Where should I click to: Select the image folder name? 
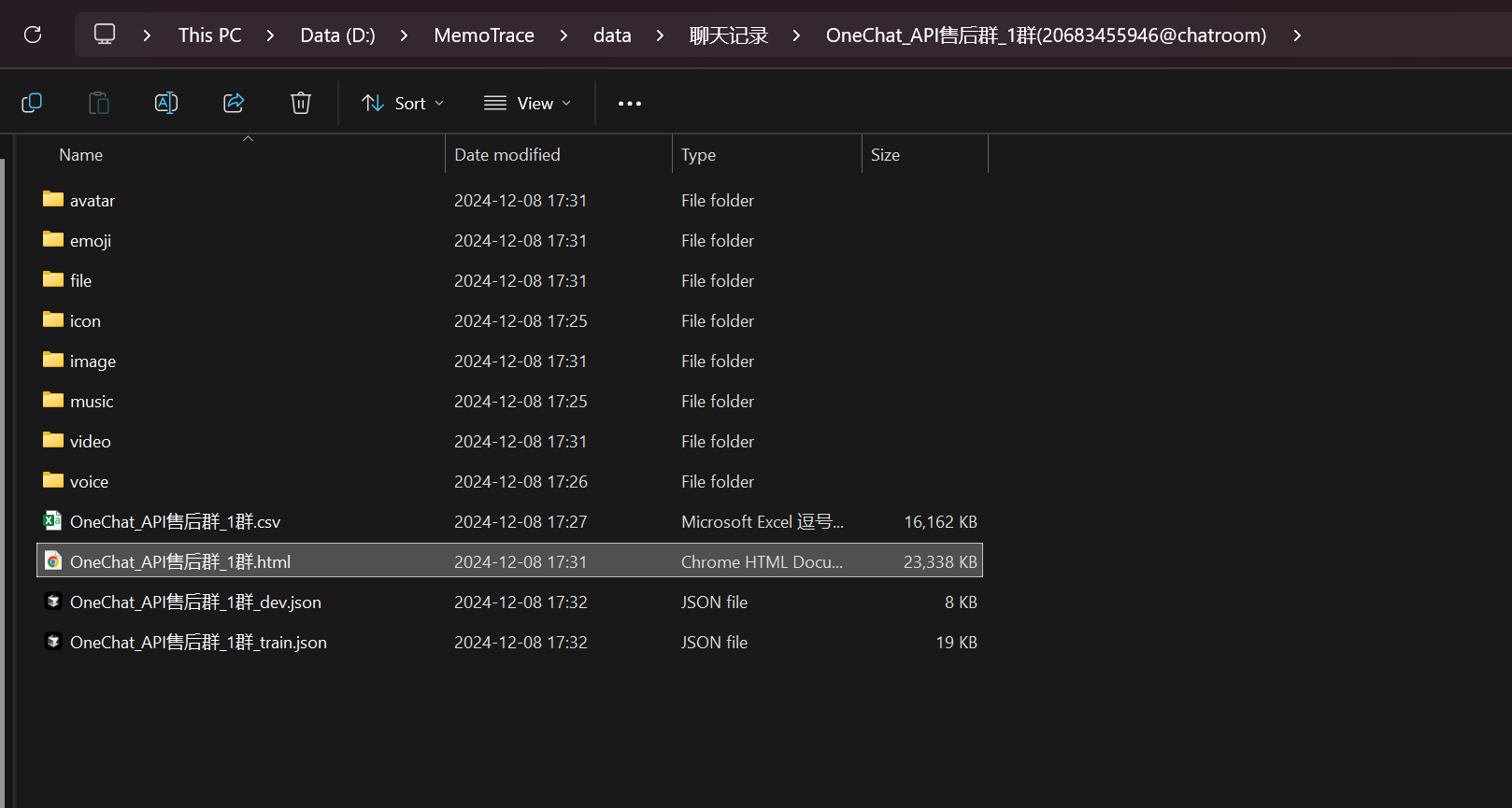[93, 361]
